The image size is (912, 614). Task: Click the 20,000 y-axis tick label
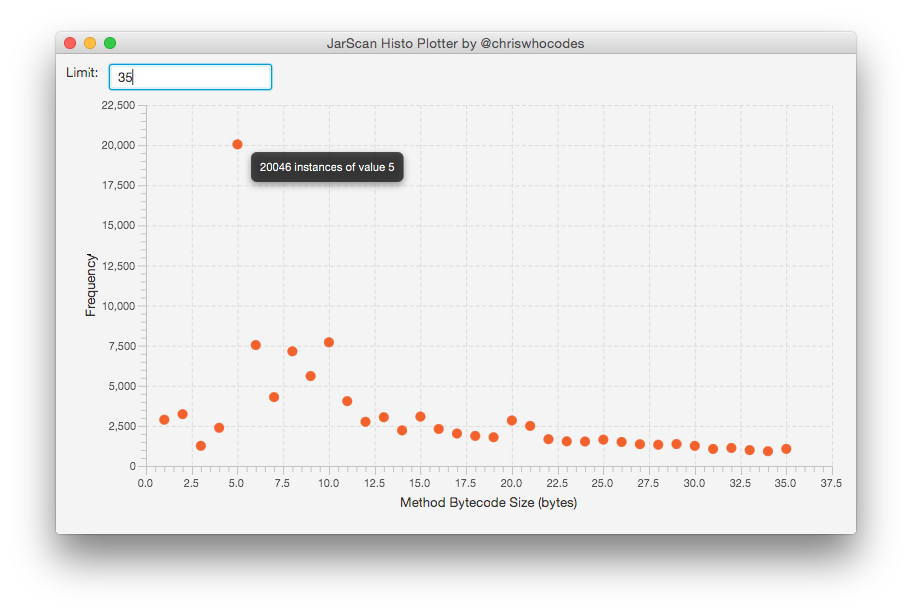(x=118, y=145)
